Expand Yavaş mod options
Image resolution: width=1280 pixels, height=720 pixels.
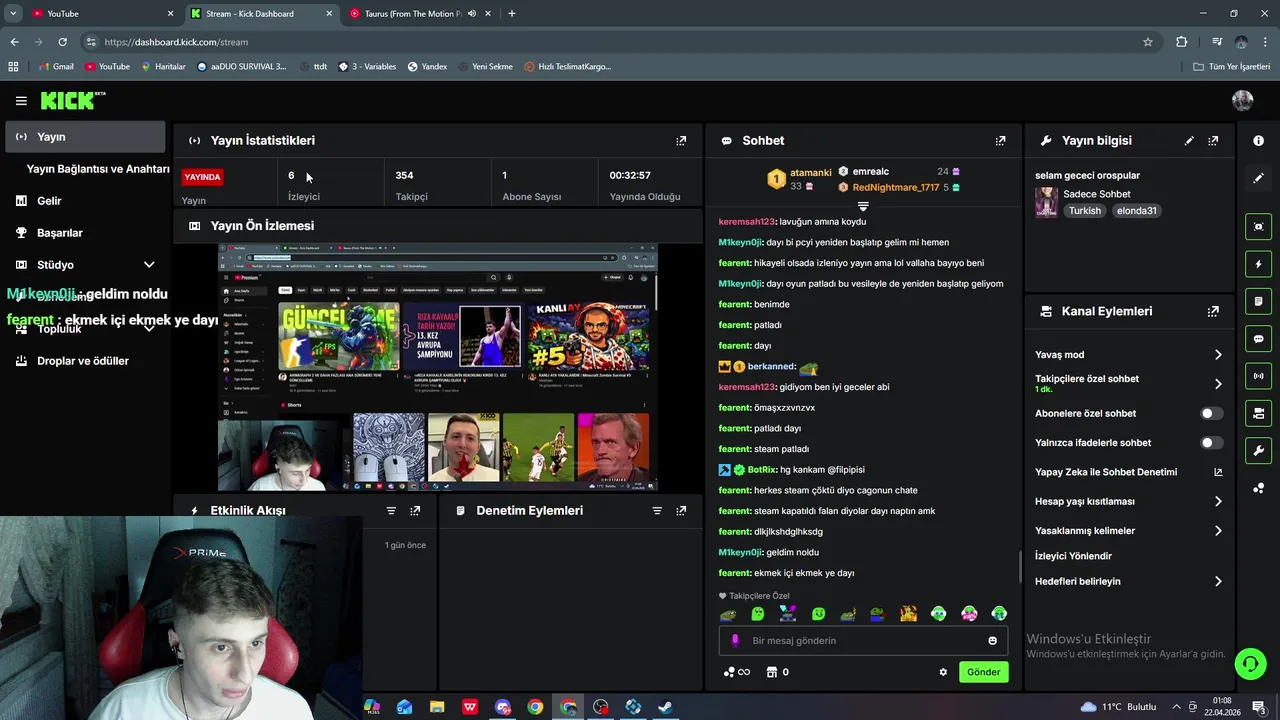1218,355
